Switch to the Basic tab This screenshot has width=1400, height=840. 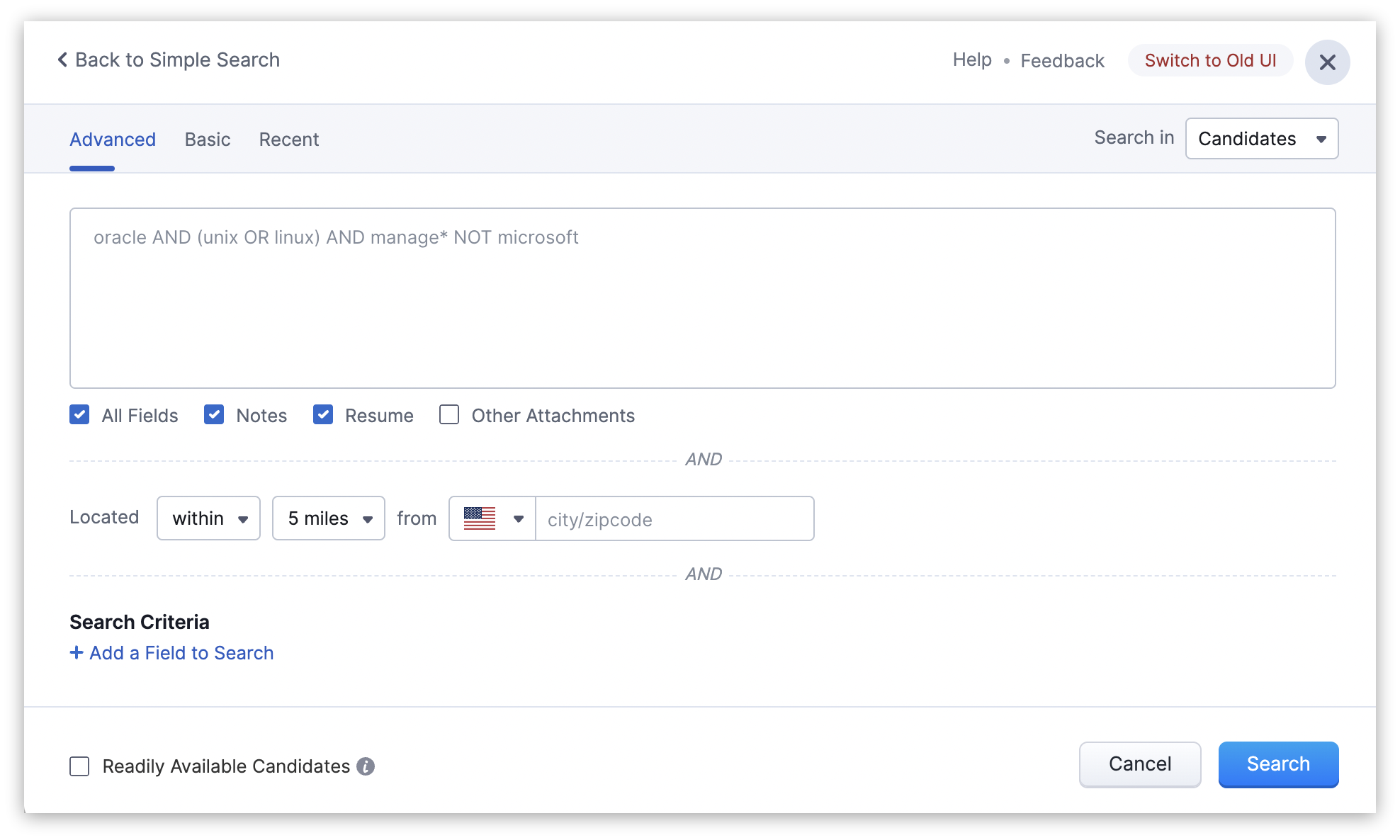point(208,140)
